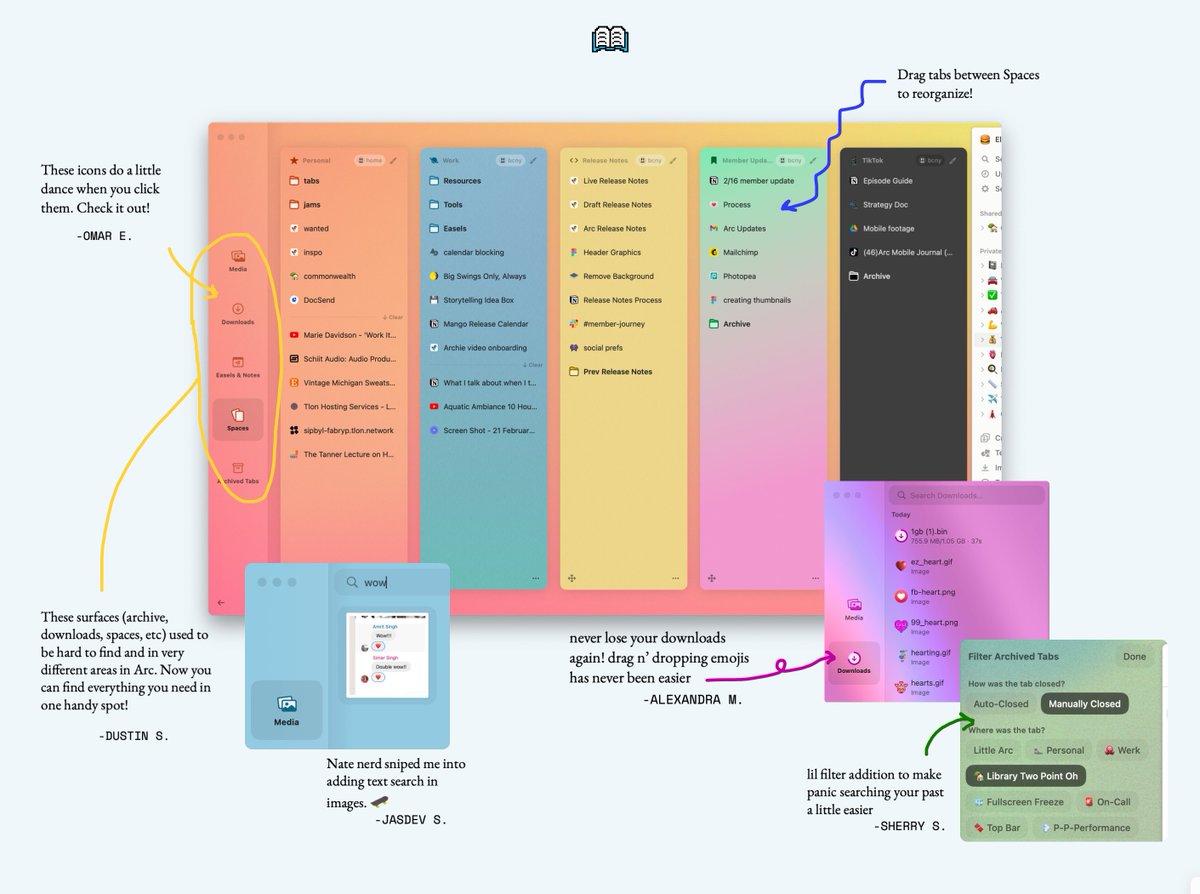Open Downloads in the main Library sidebar
Image resolution: width=1200 pixels, height=894 pixels.
click(x=238, y=314)
